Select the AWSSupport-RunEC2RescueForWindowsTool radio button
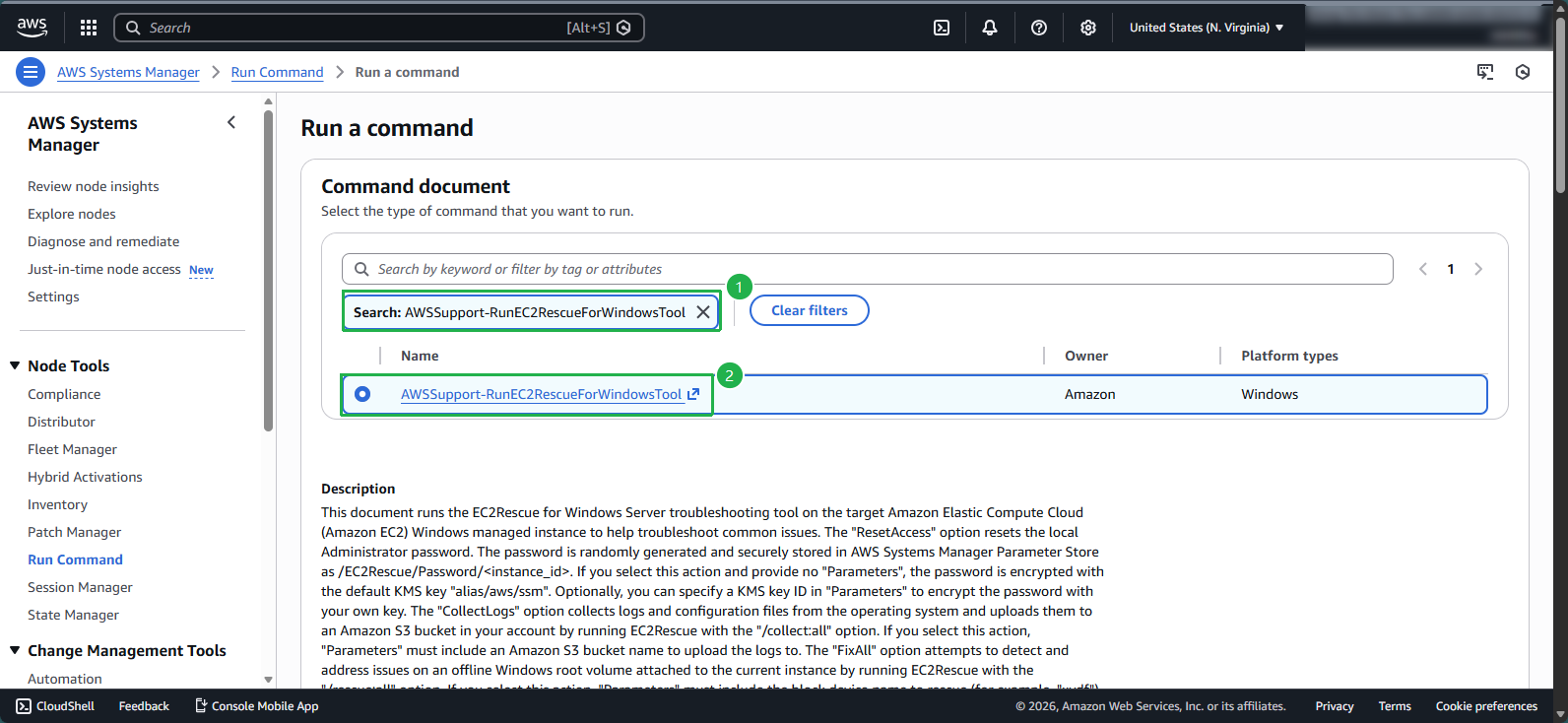The height and width of the screenshot is (723, 1568). click(x=362, y=394)
